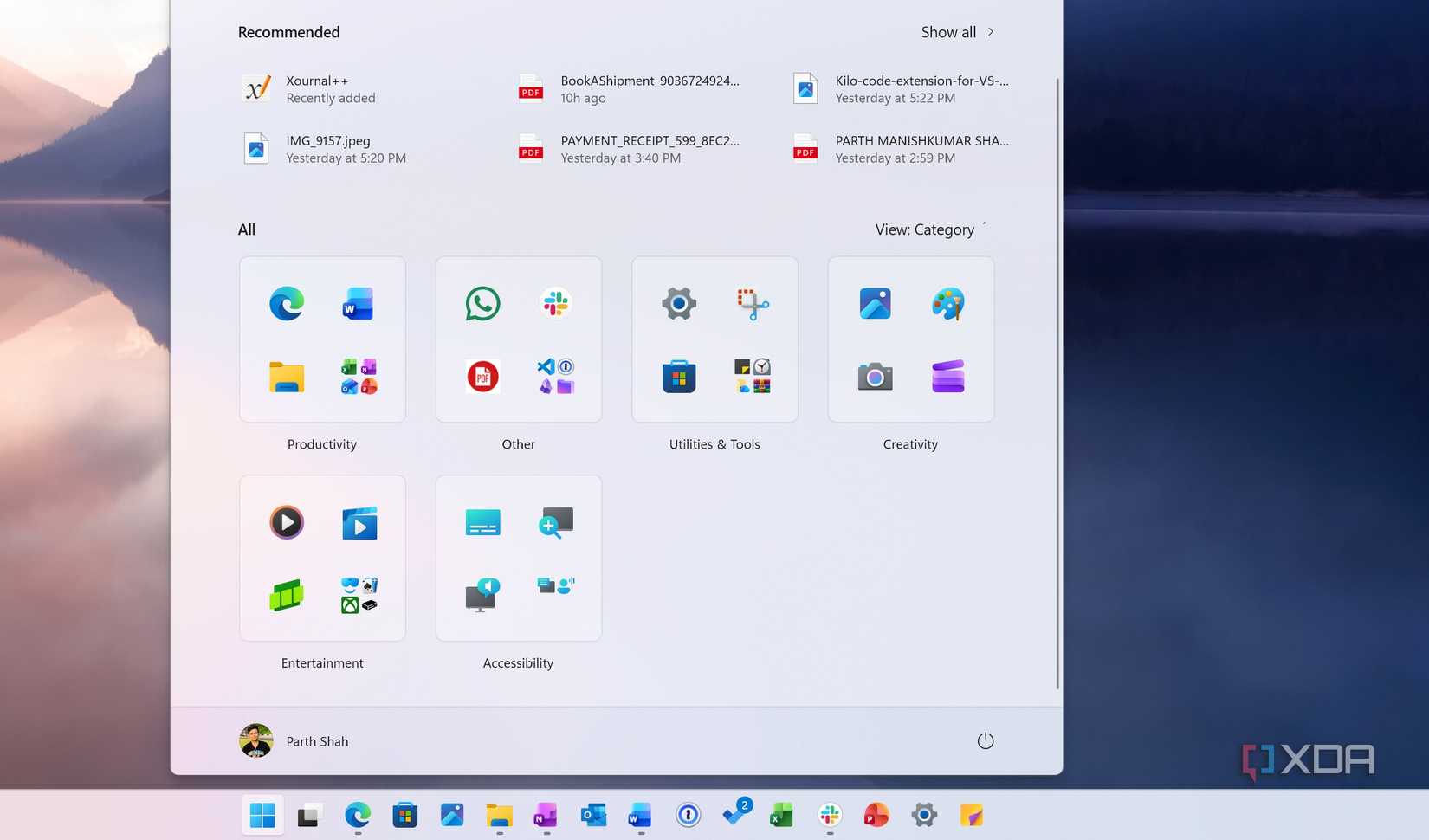Open Settings in Utilities & Tools
Image resolution: width=1429 pixels, height=840 pixels.
pos(679,304)
